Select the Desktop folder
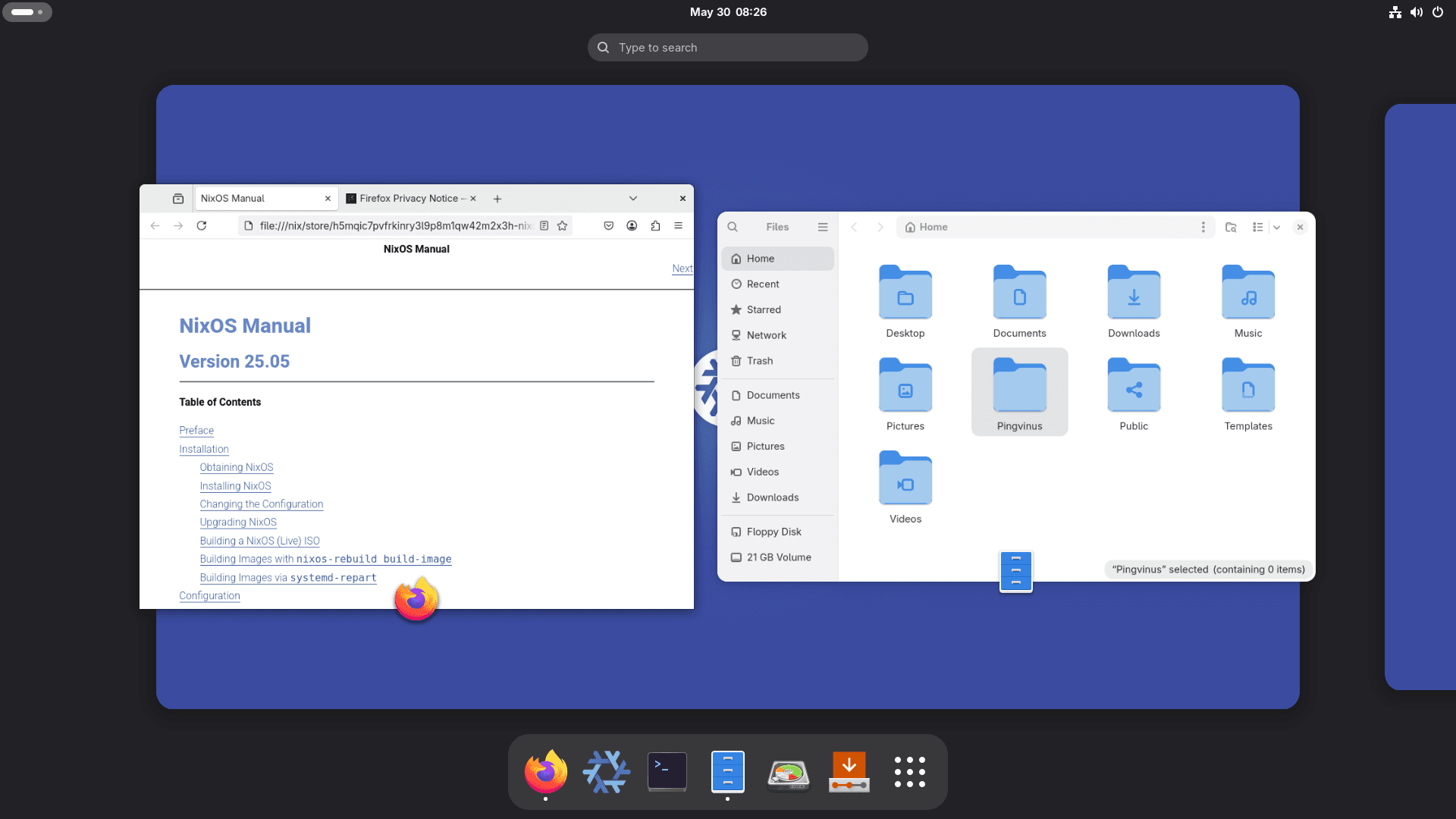 [x=905, y=300]
